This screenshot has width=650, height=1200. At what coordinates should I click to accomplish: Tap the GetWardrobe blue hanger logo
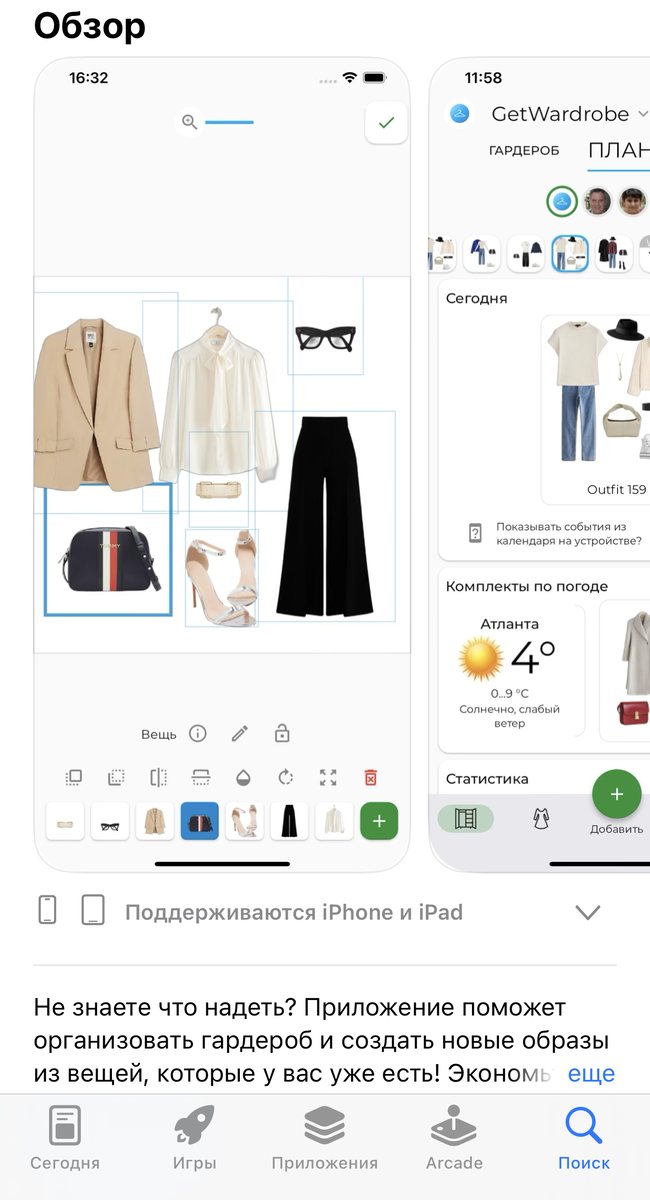[x=460, y=114]
